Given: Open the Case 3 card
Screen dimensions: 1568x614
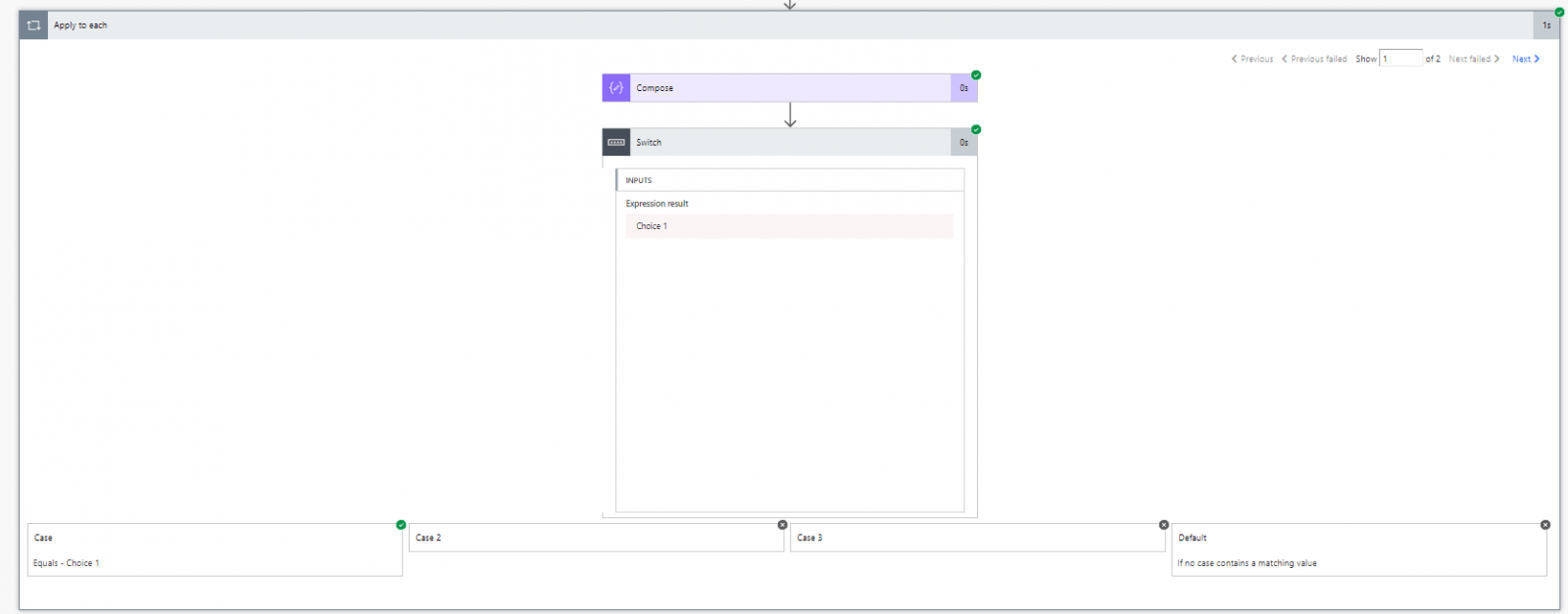Looking at the screenshot, I should pos(978,538).
